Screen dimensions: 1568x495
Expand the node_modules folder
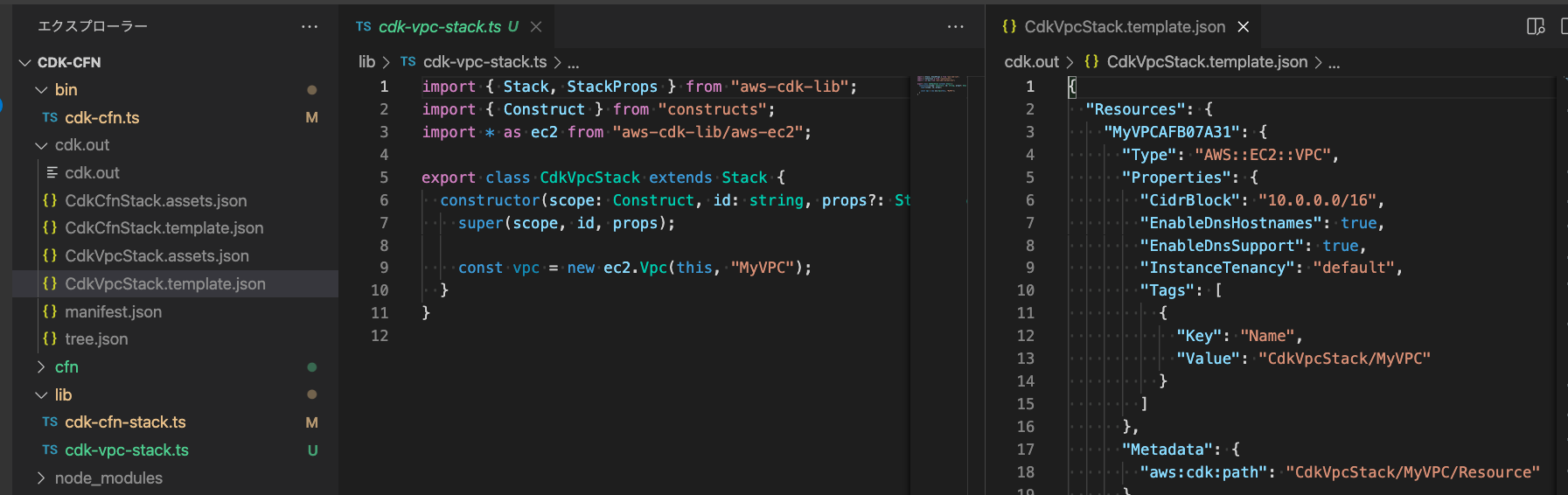click(41, 478)
